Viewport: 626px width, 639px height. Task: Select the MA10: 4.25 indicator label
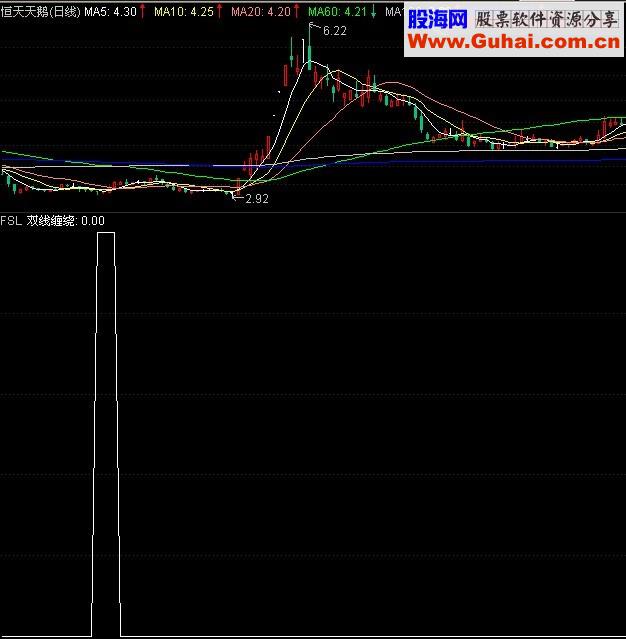pos(184,12)
